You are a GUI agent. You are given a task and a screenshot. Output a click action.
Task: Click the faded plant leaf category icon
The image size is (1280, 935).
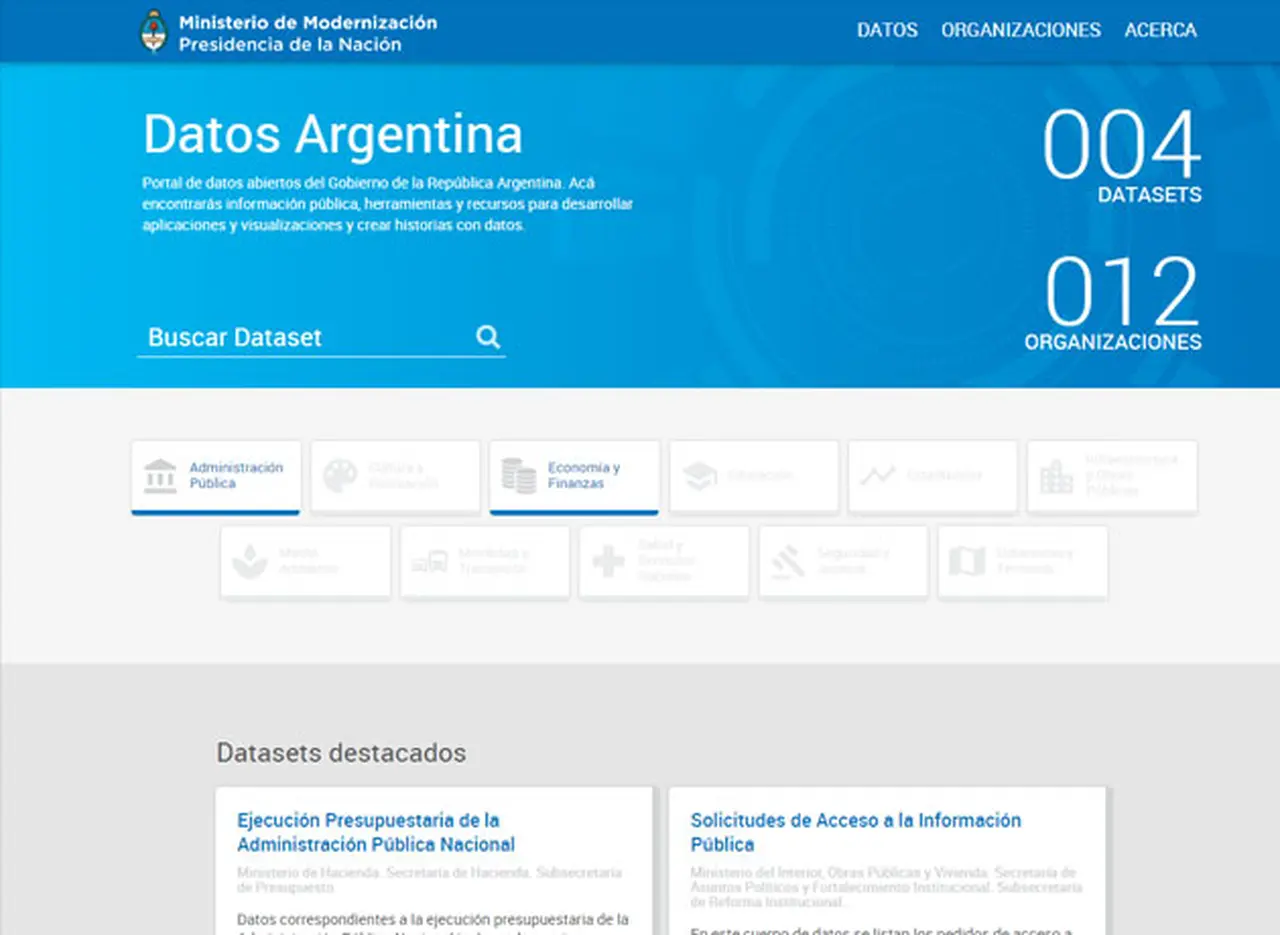click(x=250, y=562)
